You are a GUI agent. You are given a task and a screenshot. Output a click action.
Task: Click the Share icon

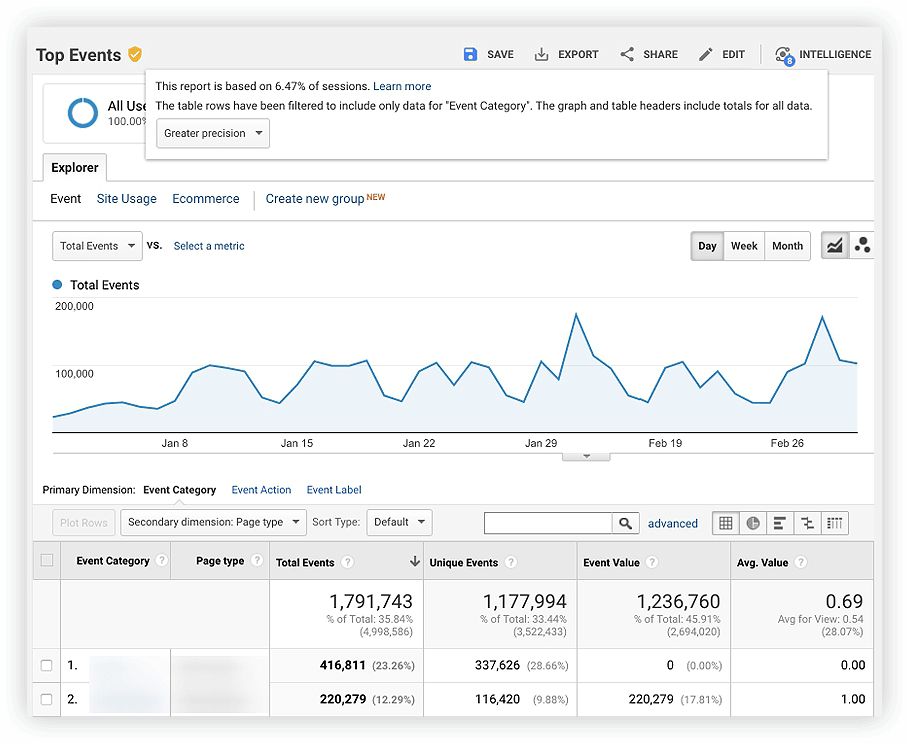[x=627, y=55]
